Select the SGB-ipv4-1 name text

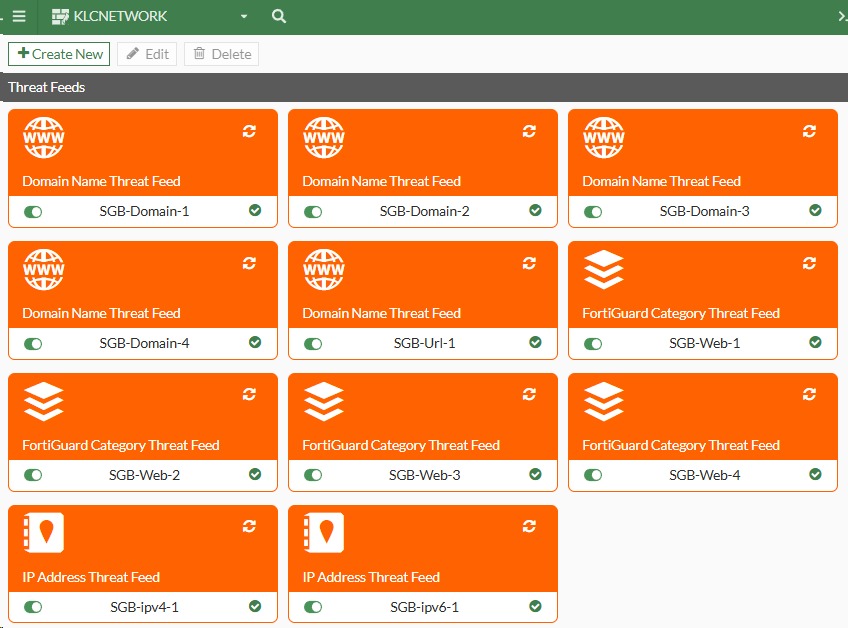click(x=144, y=607)
